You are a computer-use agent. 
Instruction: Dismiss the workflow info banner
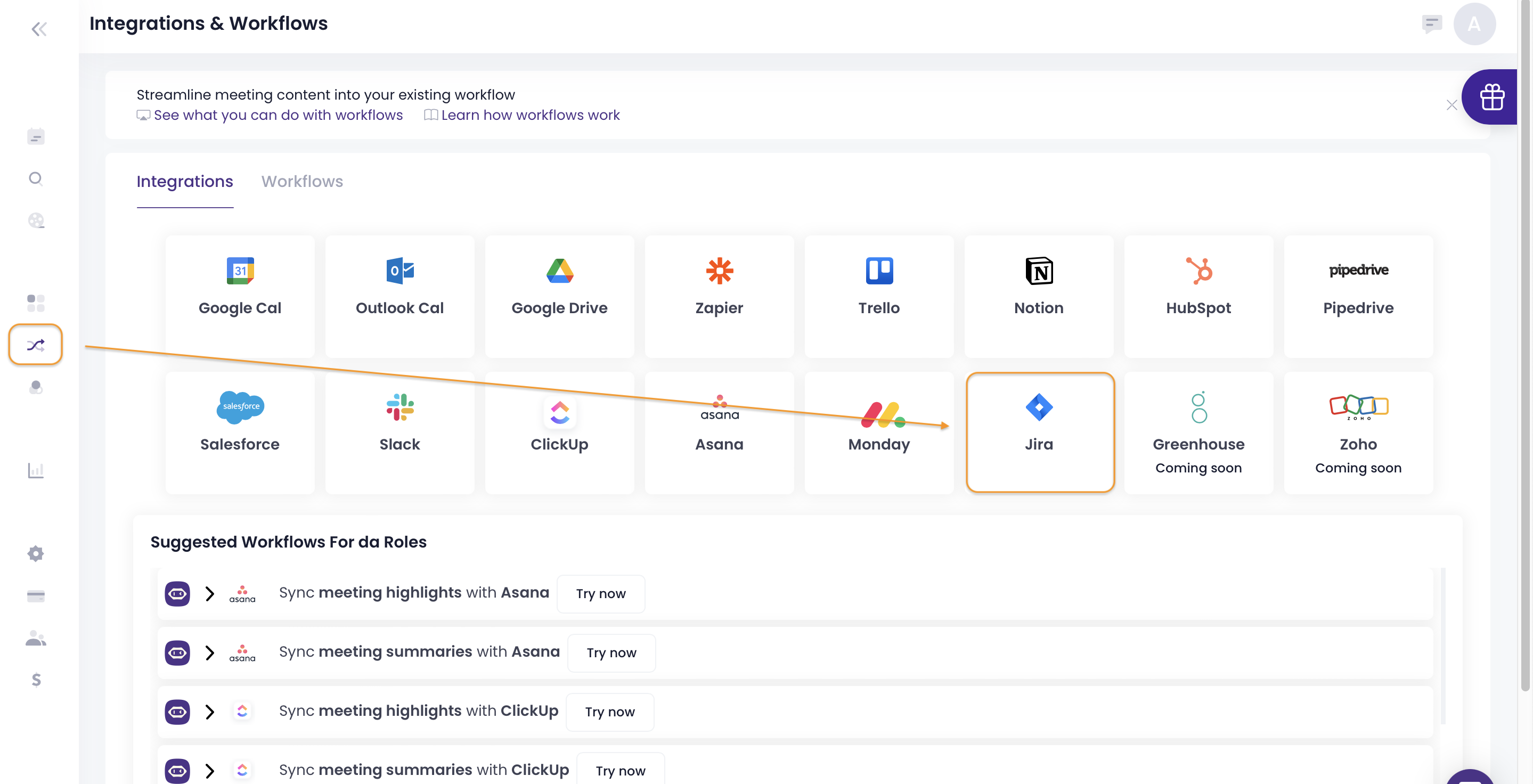coord(1451,105)
